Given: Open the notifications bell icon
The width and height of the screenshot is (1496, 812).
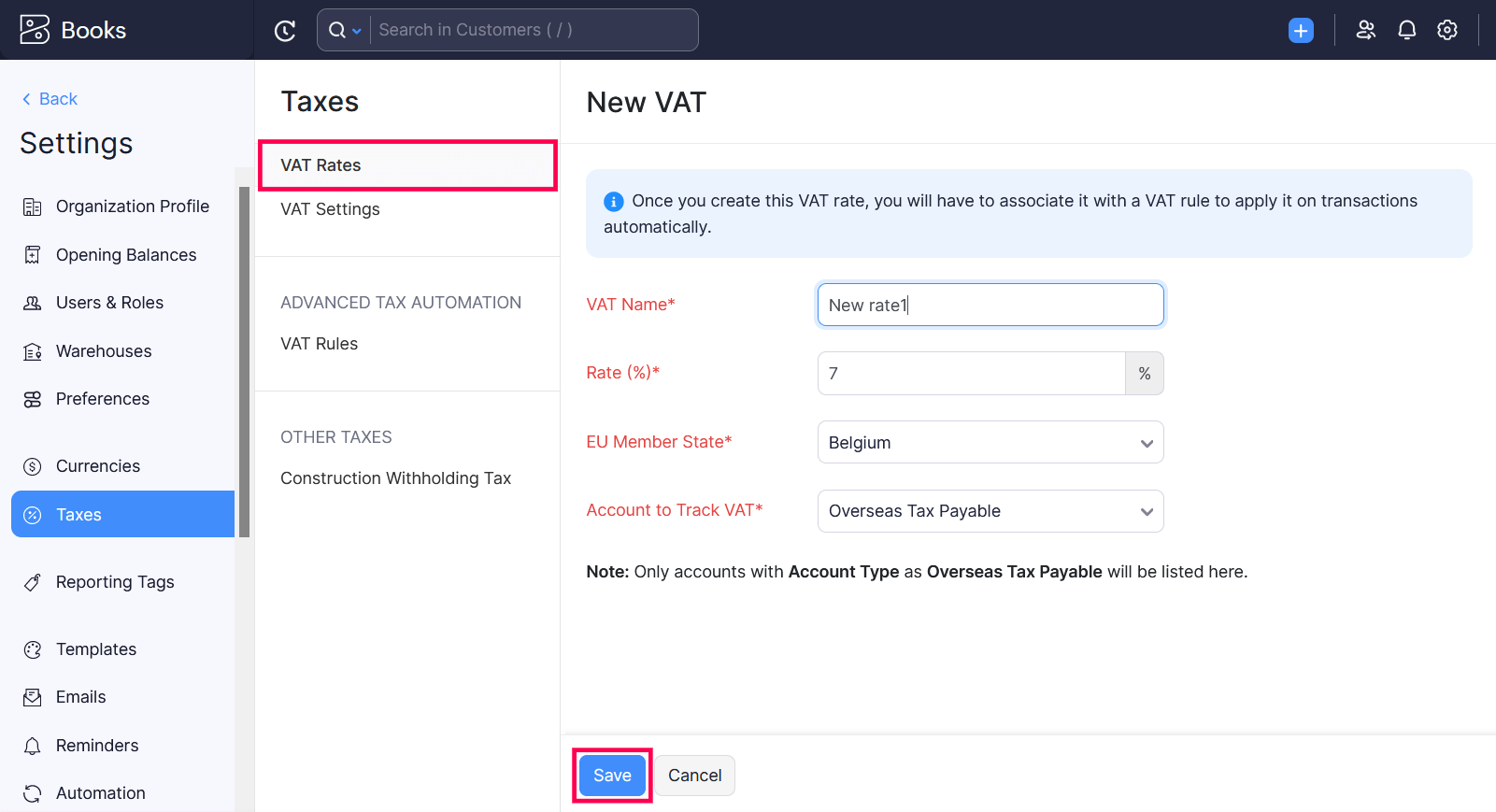Looking at the screenshot, I should pos(1406,31).
